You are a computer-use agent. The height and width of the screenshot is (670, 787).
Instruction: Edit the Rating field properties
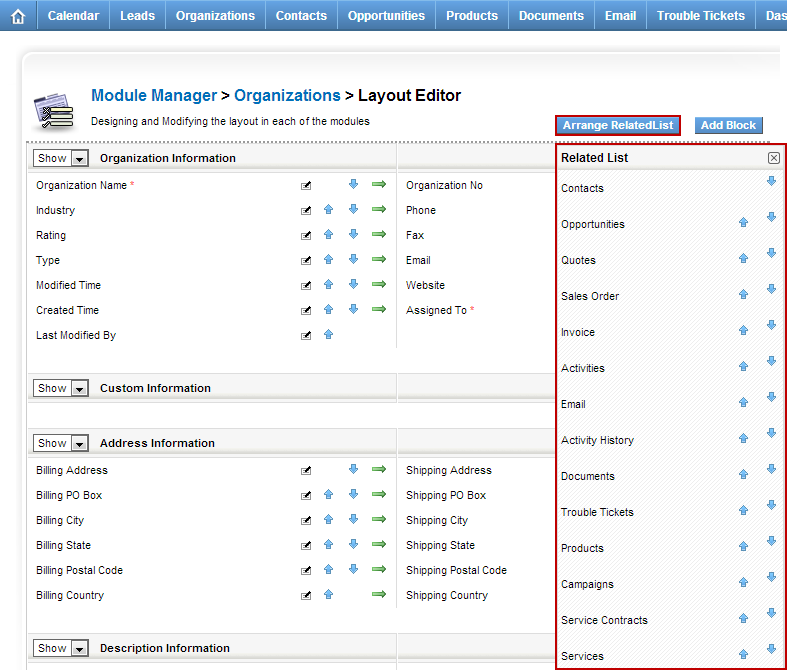point(306,235)
